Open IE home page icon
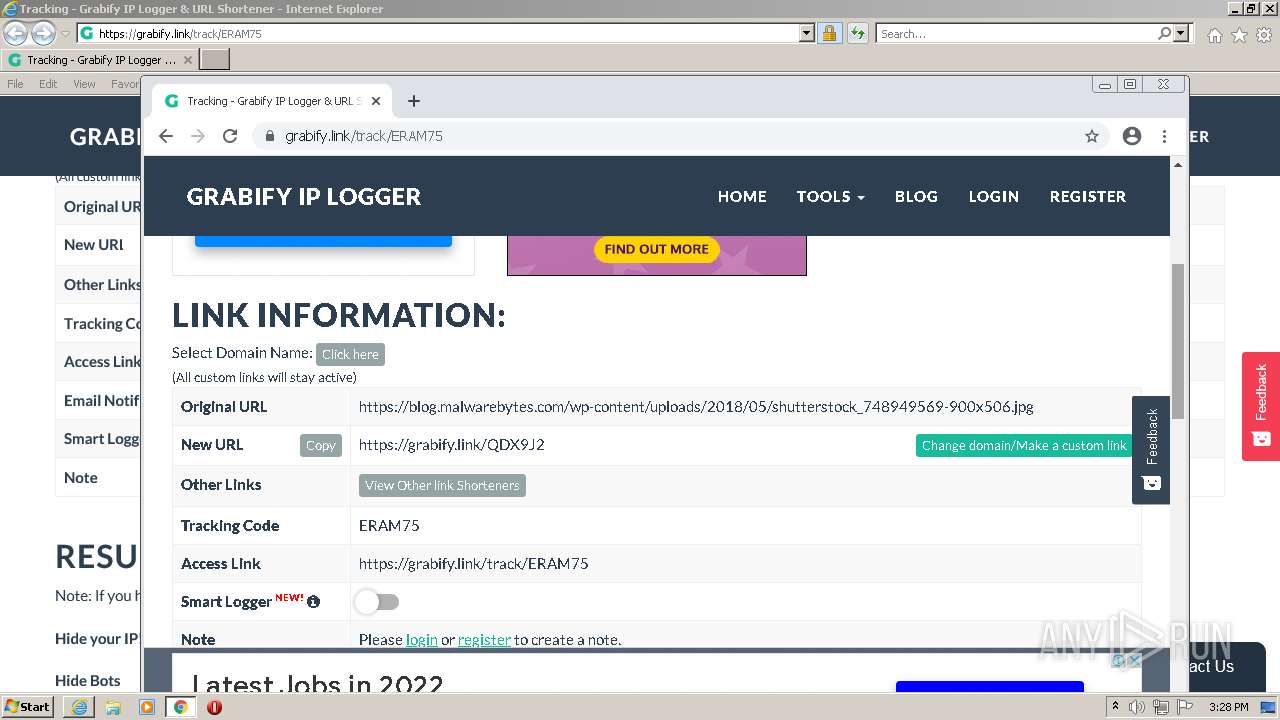This screenshot has height=720, width=1280. [x=1214, y=35]
